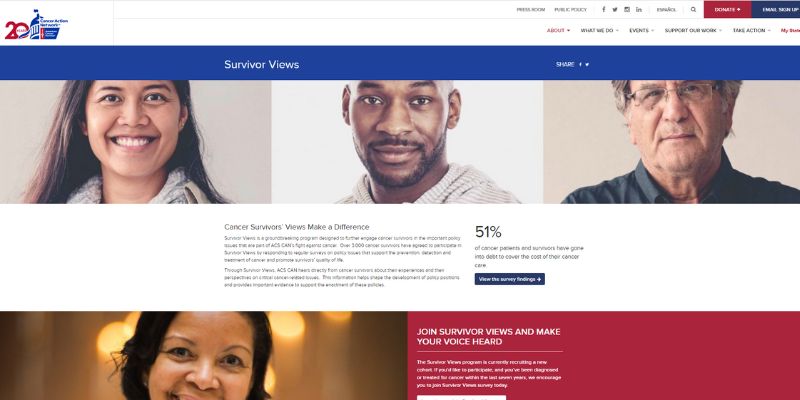Open the Facebook icon in top bar
Screen dimensions: 800x400
604,9
